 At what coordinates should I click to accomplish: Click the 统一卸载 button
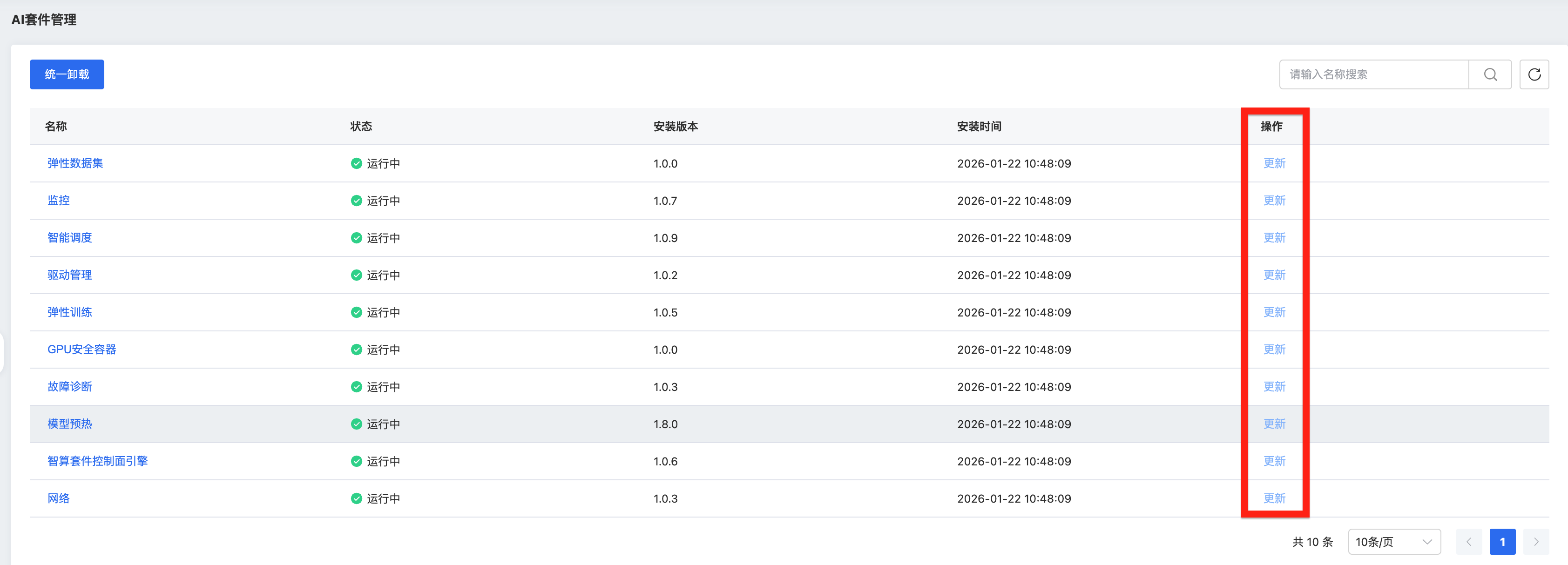(x=67, y=74)
